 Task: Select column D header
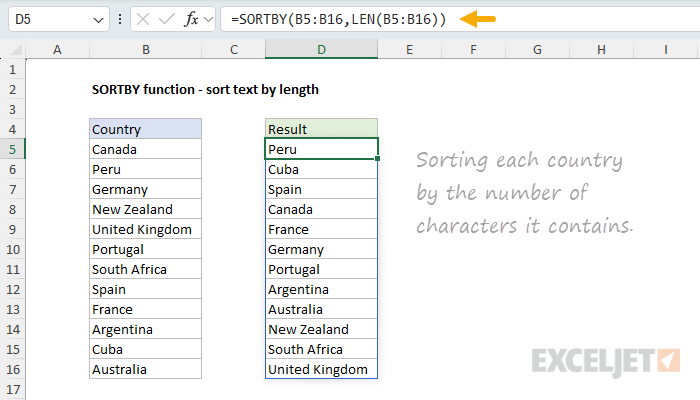coord(321,49)
